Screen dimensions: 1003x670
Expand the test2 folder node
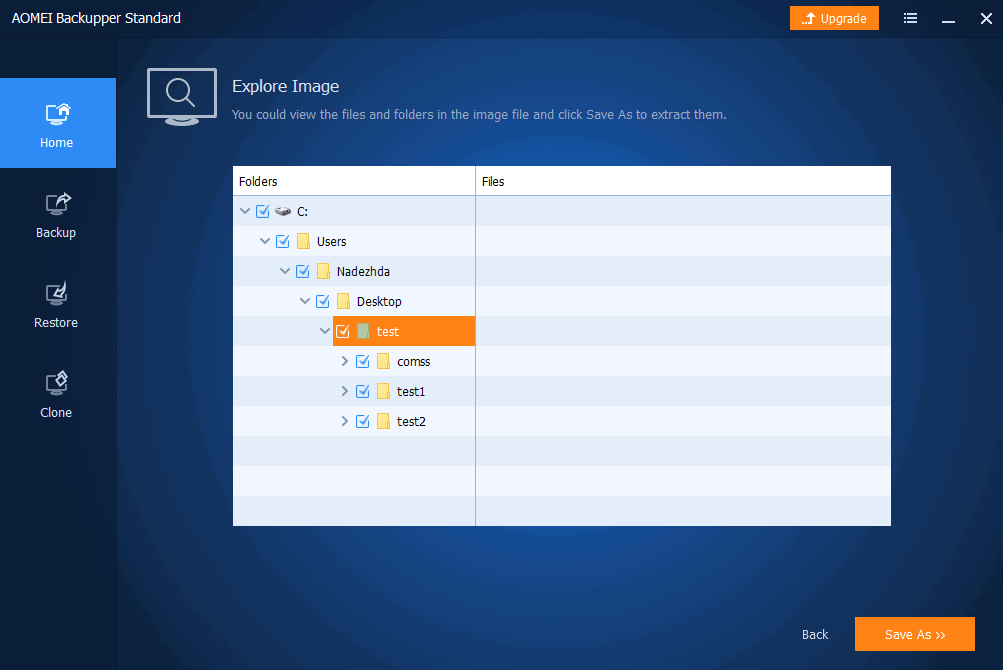[345, 421]
